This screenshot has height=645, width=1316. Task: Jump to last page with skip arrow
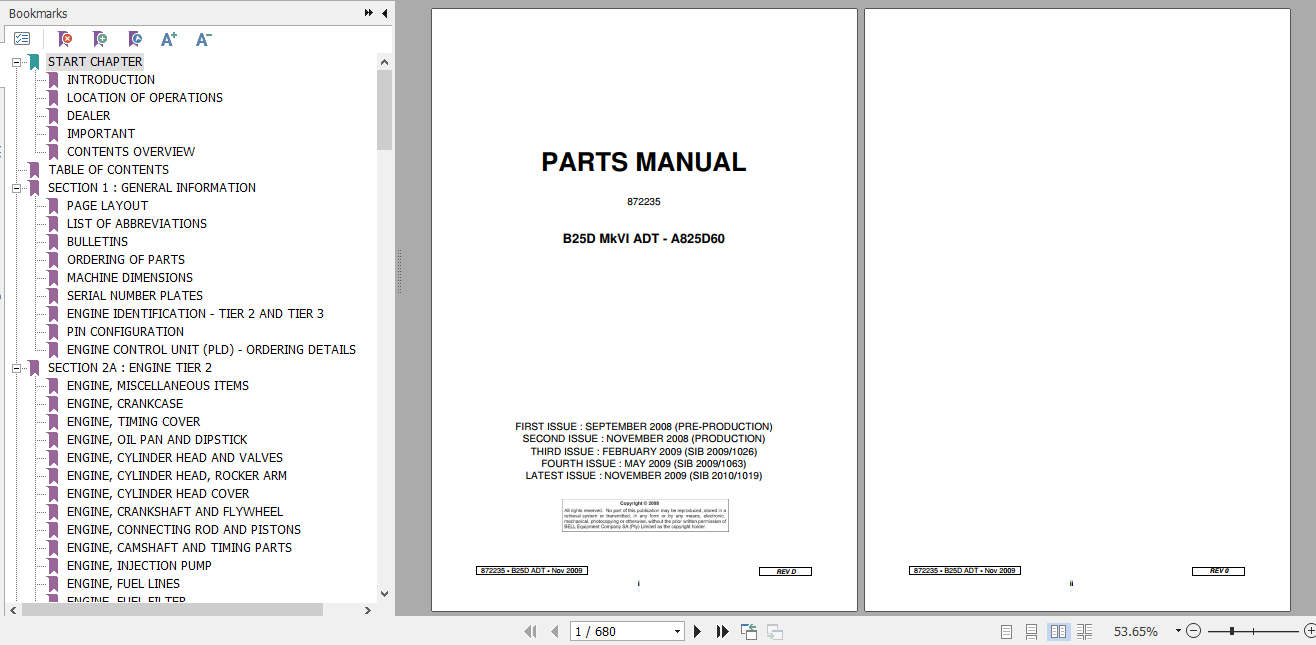tap(722, 631)
